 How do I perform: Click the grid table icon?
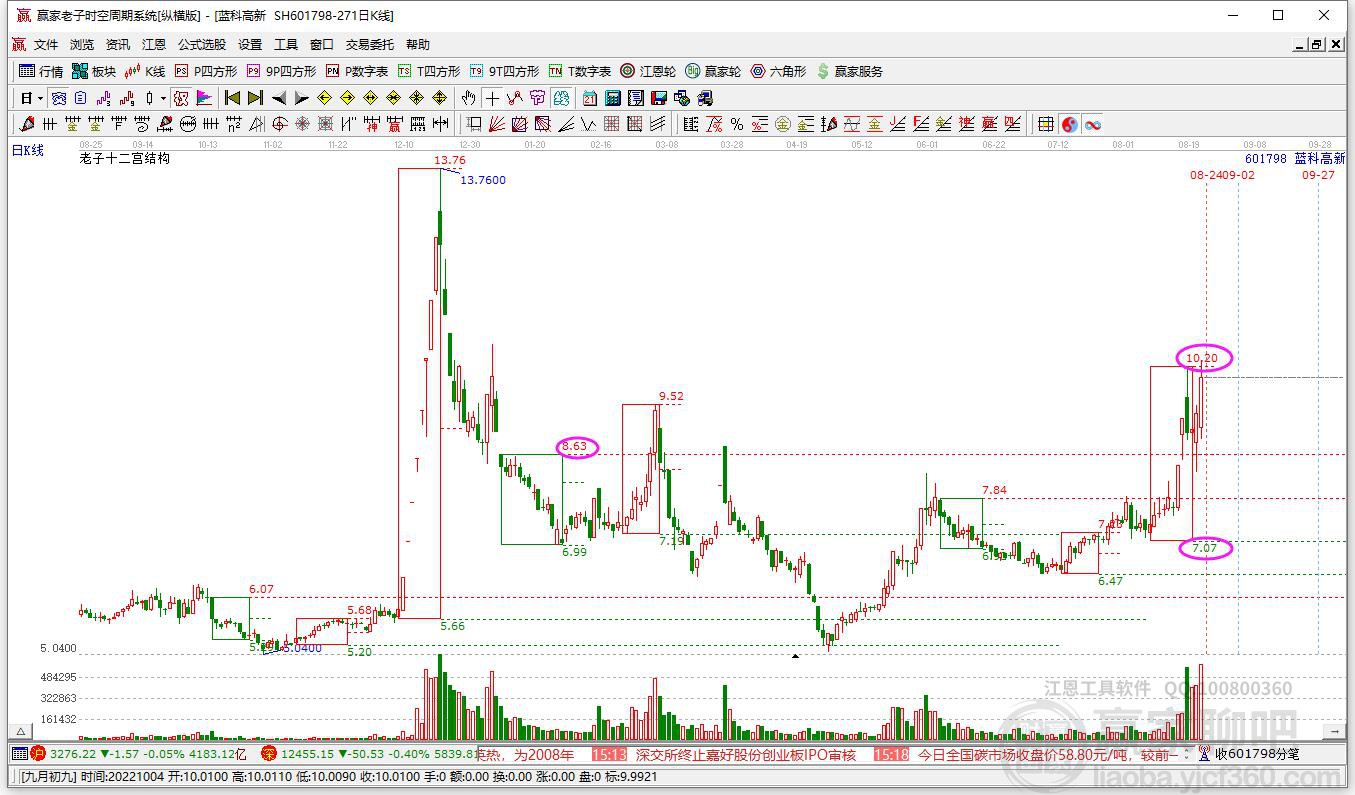[x=1046, y=124]
